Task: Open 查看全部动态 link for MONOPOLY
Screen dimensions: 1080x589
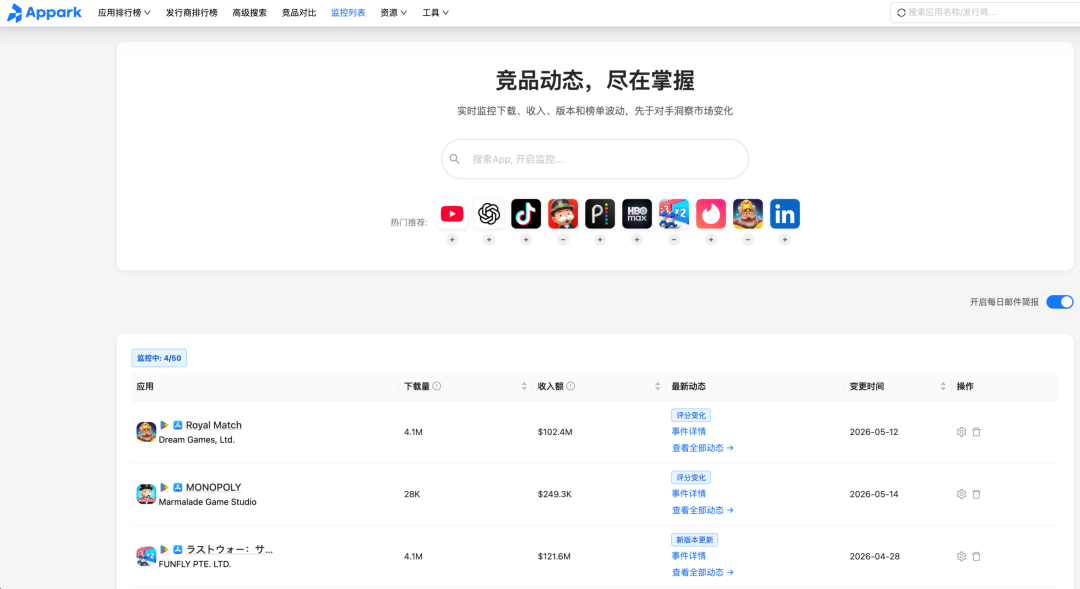Action: point(703,510)
